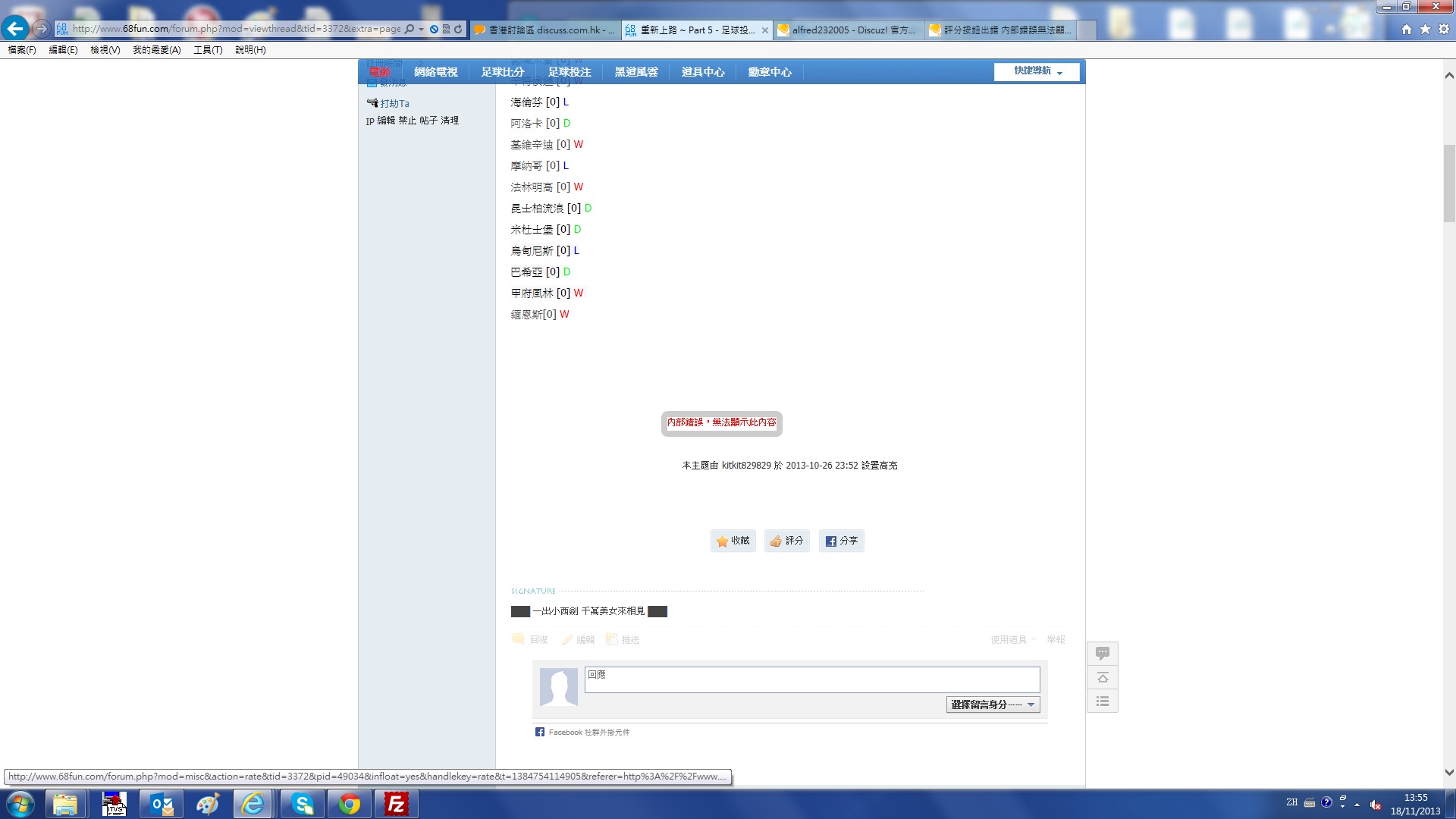Click the 帖子 moderation link
The width and height of the screenshot is (1456, 819).
(x=428, y=121)
